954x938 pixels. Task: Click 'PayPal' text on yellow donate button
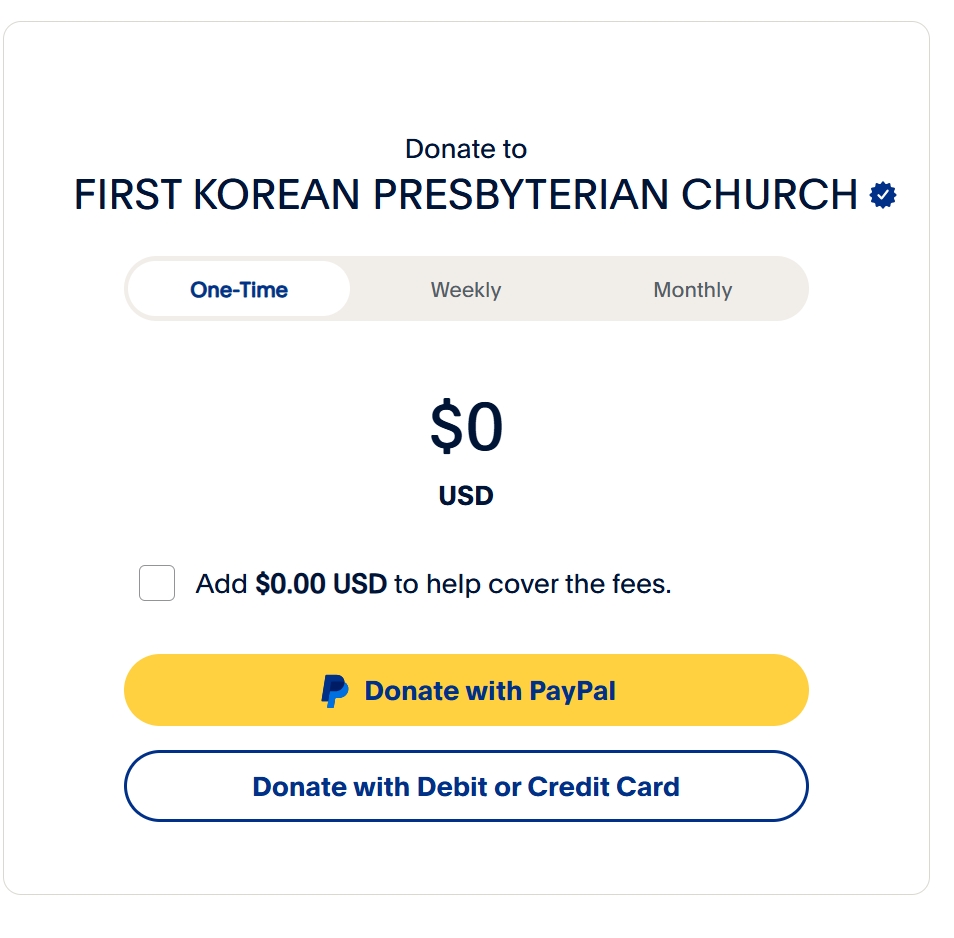(x=573, y=692)
